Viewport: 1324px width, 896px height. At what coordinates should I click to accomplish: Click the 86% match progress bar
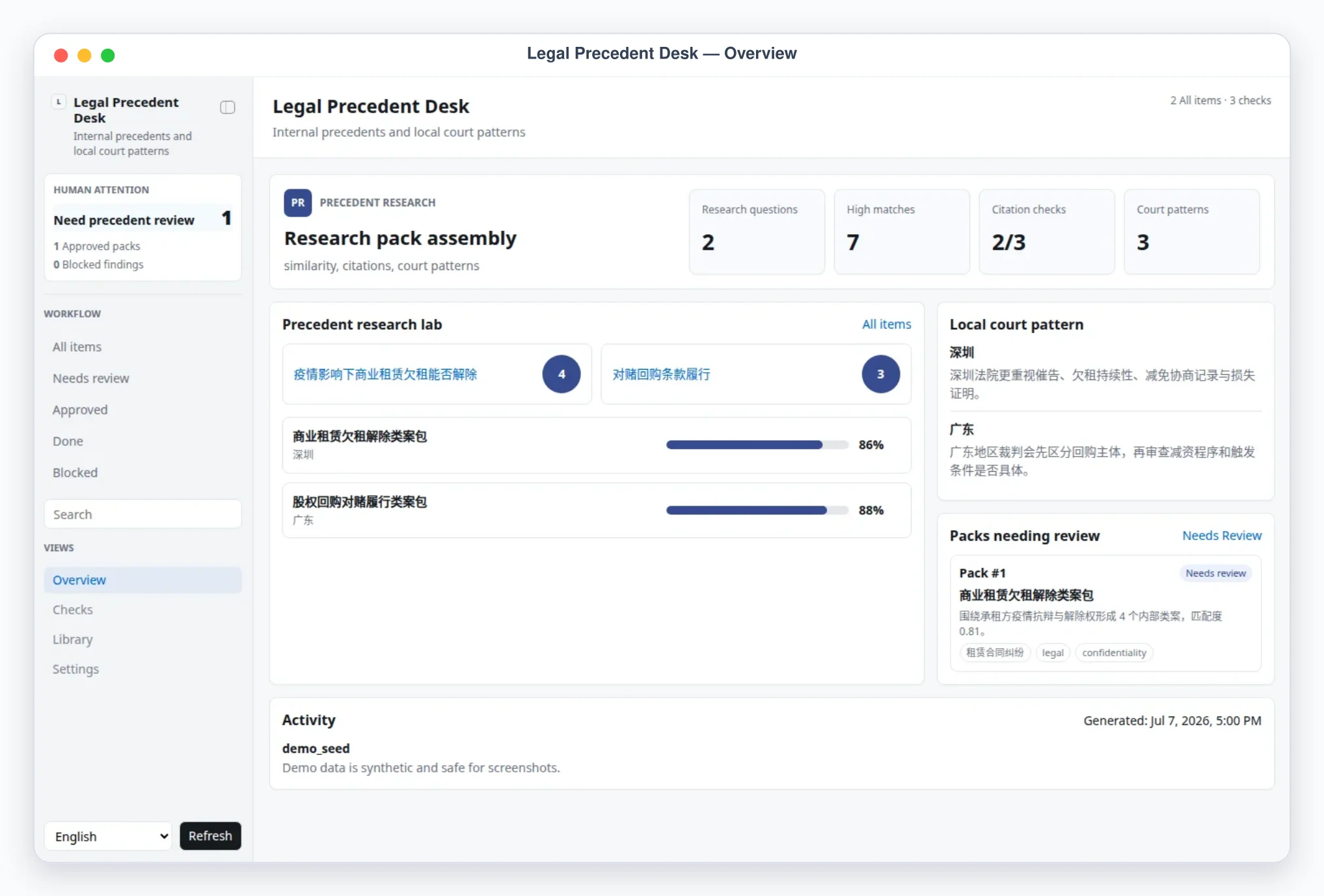[757, 445]
